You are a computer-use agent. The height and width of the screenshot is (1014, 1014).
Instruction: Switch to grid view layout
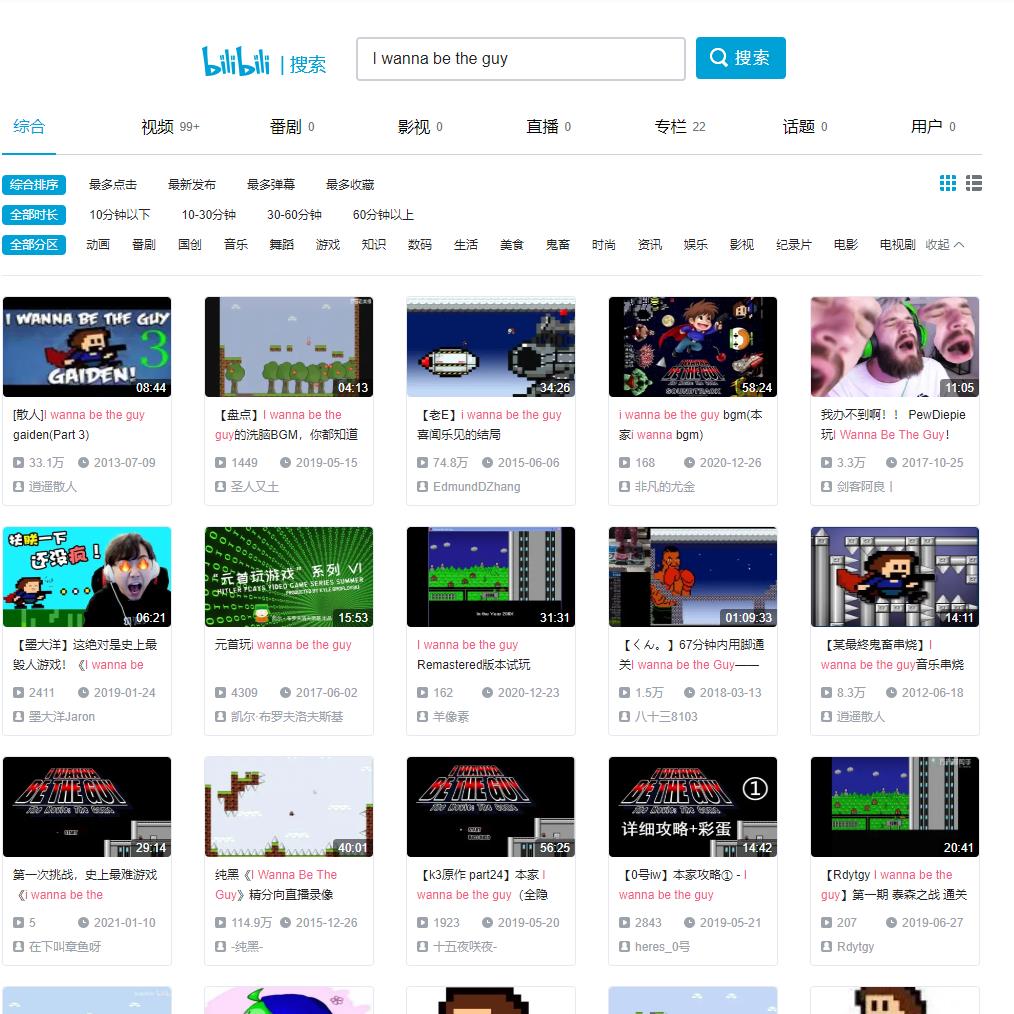947,184
